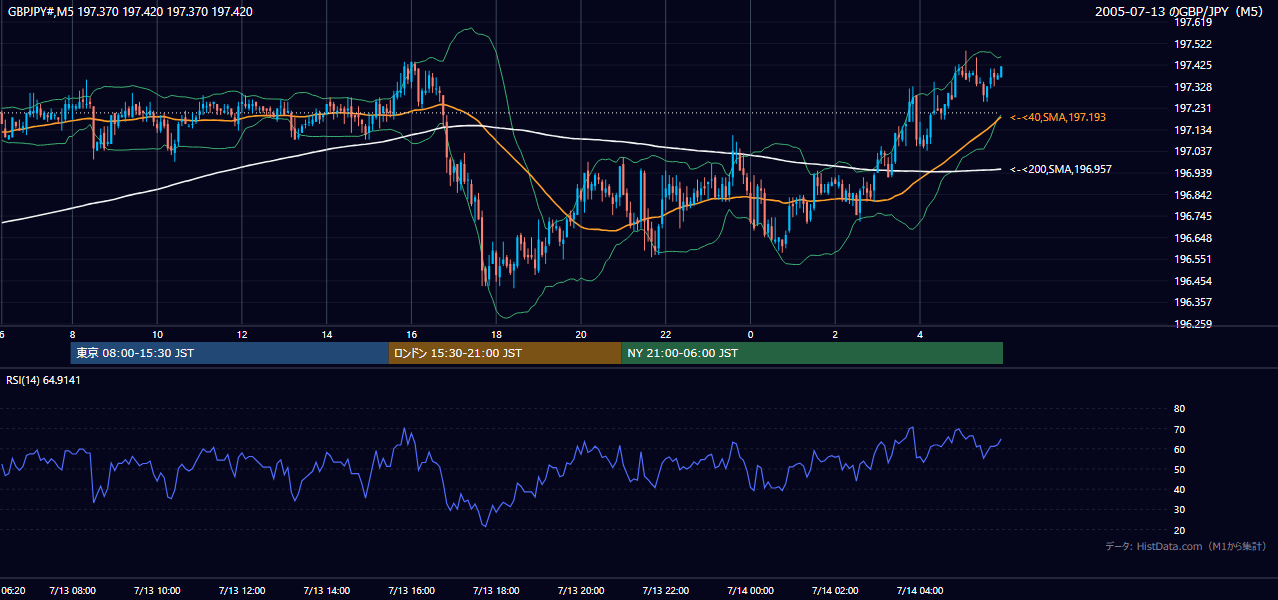Click the 2005-07-13 GBP/JPY (M5) heading

tap(1181, 12)
